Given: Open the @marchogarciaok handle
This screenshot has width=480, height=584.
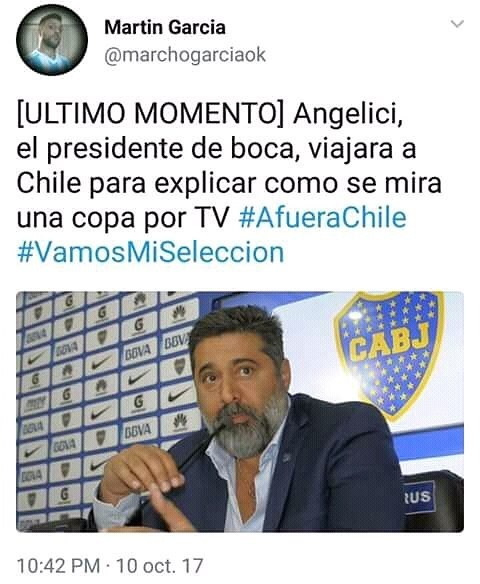Looking at the screenshot, I should 185,56.
